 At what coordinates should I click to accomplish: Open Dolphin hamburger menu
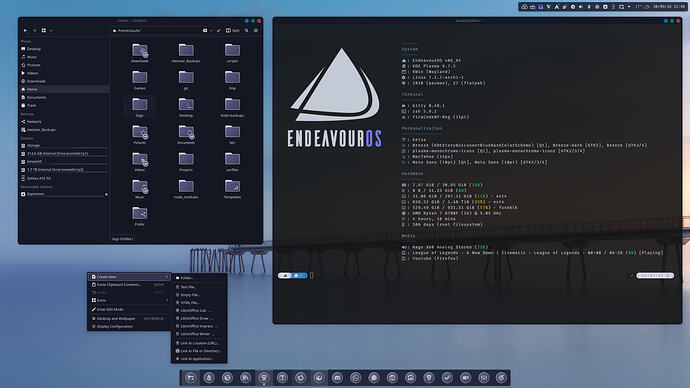(256, 30)
